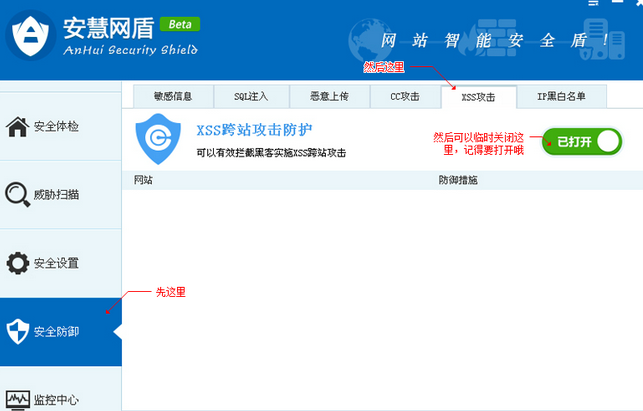Viewport: 643px width, 411px height.
Task: Click the 监控中心 monitor icon
Action: coord(17,399)
